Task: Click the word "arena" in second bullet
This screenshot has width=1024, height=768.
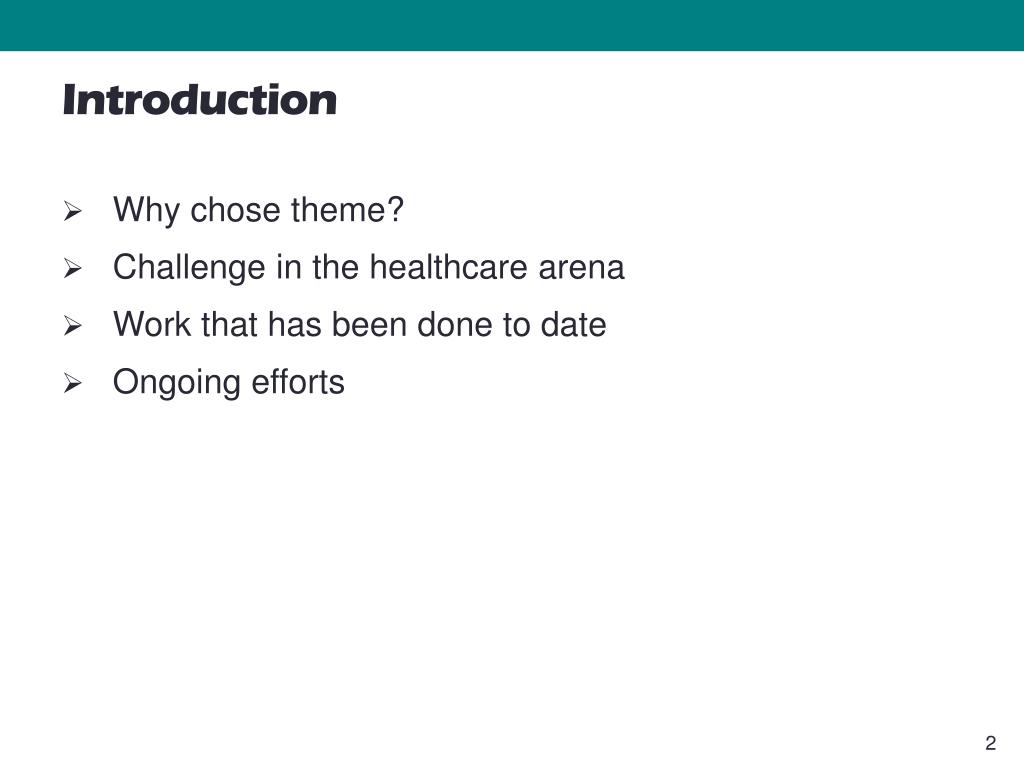Action: point(581,269)
